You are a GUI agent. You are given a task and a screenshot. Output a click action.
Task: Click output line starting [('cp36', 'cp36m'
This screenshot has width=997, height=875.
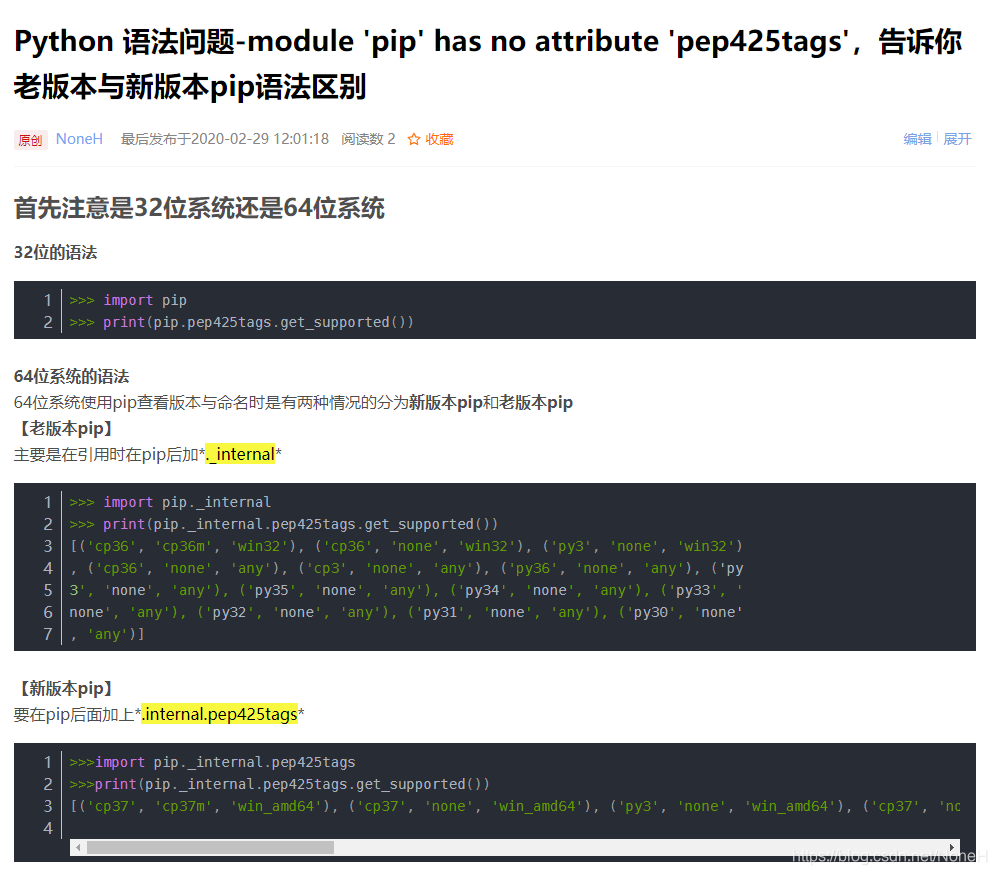click(x=406, y=546)
